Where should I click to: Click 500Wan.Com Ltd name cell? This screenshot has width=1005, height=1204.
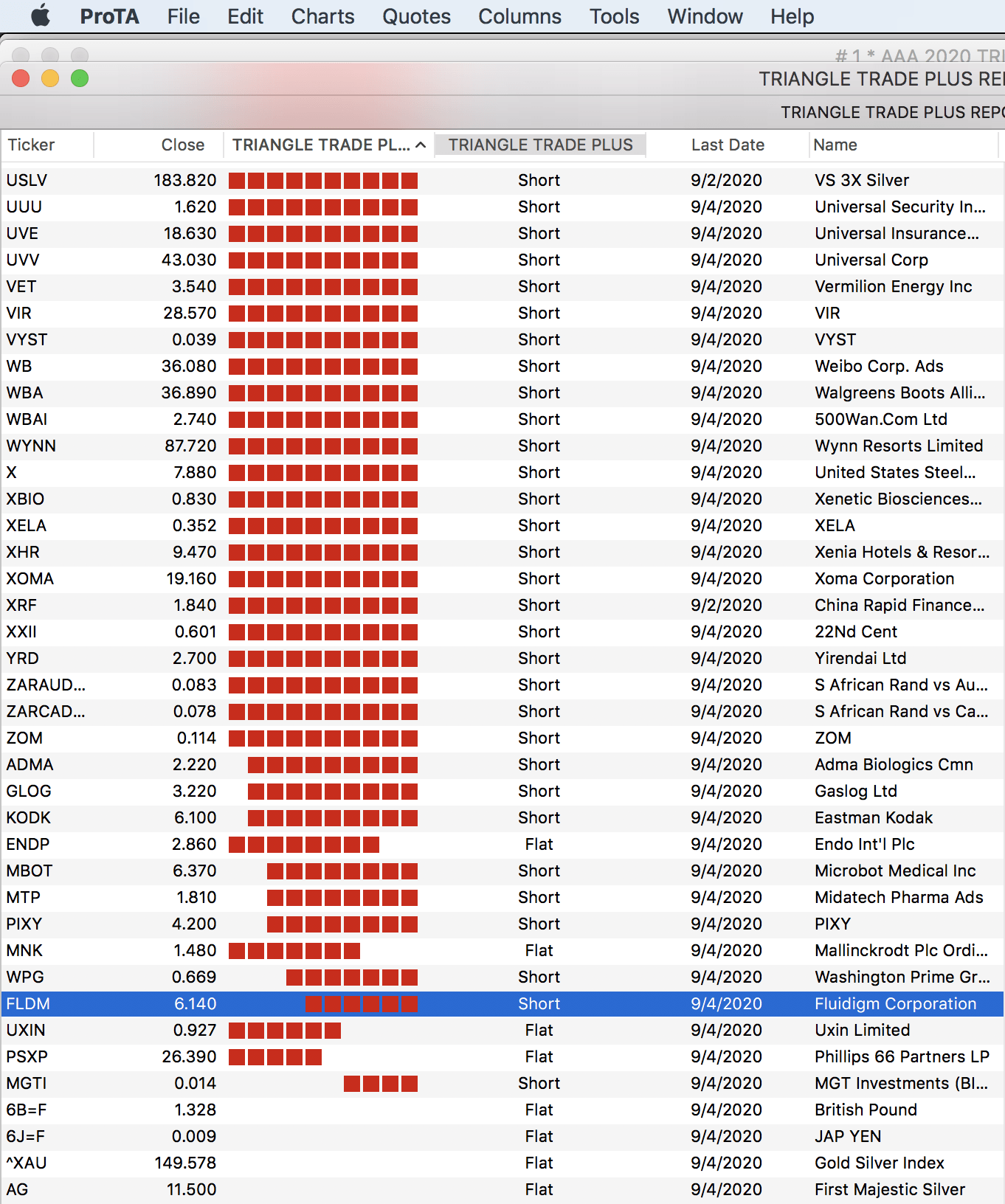click(881, 419)
